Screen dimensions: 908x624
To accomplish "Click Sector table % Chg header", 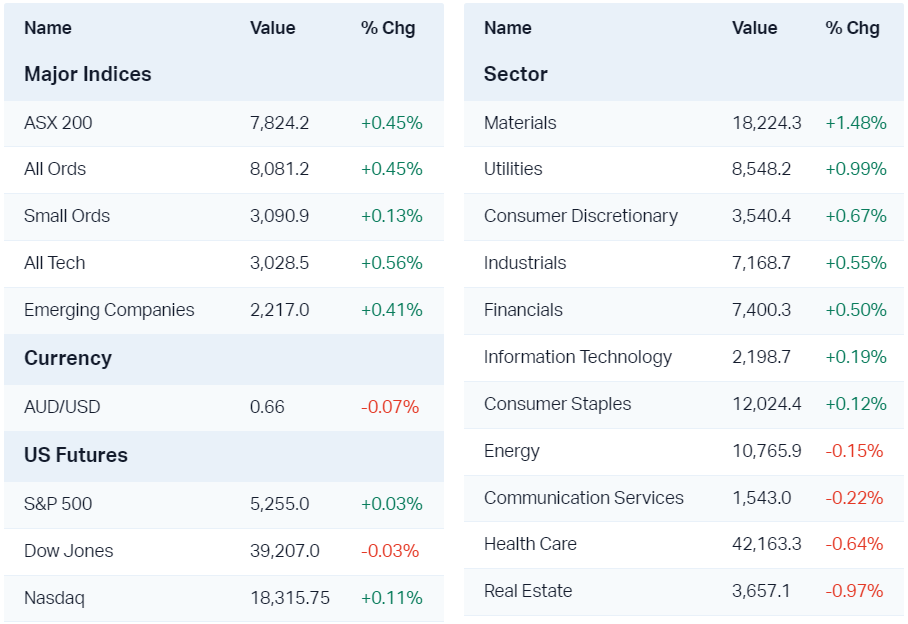I will [852, 28].
